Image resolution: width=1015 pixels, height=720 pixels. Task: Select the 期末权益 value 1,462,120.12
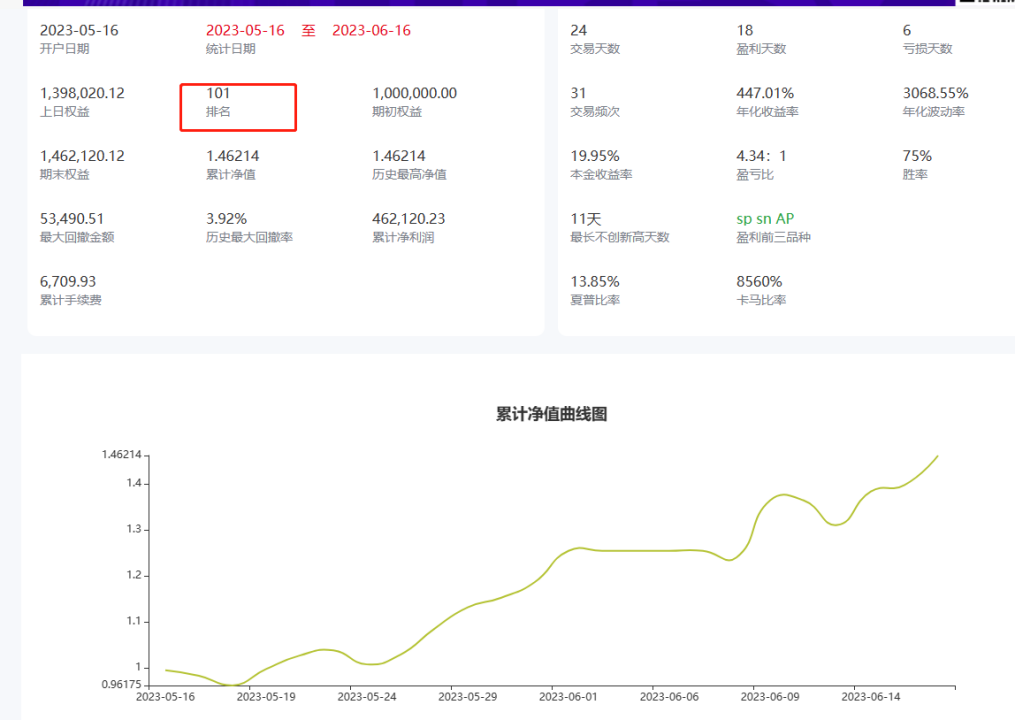click(x=82, y=156)
